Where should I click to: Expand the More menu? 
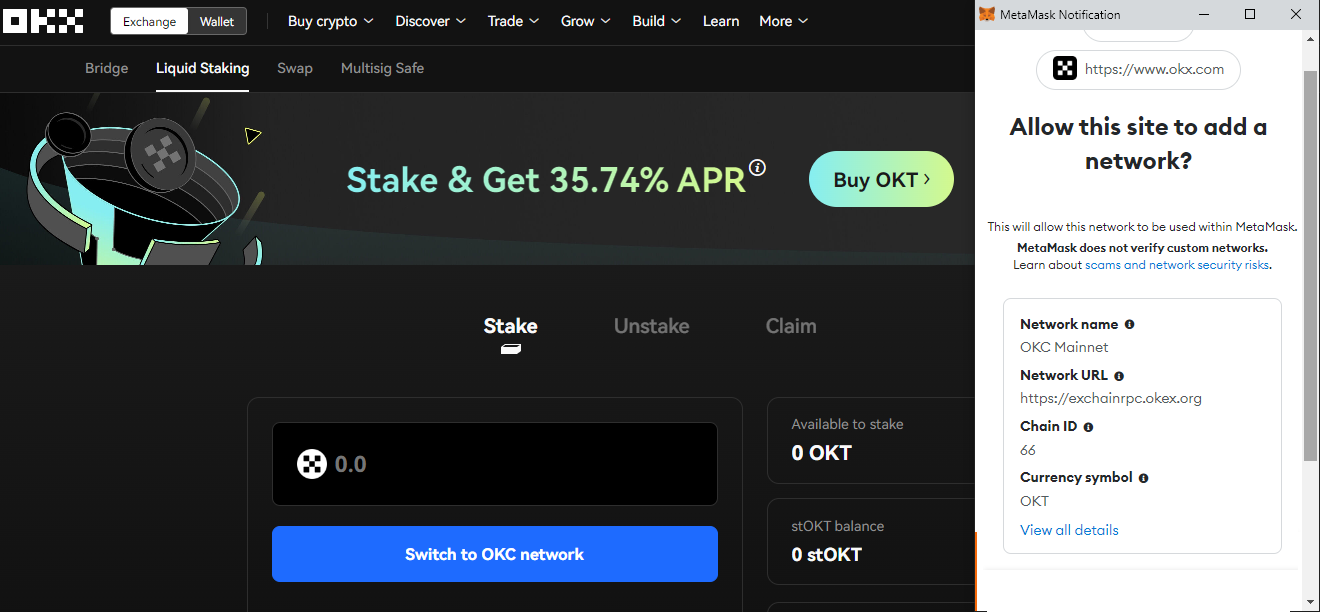click(783, 21)
